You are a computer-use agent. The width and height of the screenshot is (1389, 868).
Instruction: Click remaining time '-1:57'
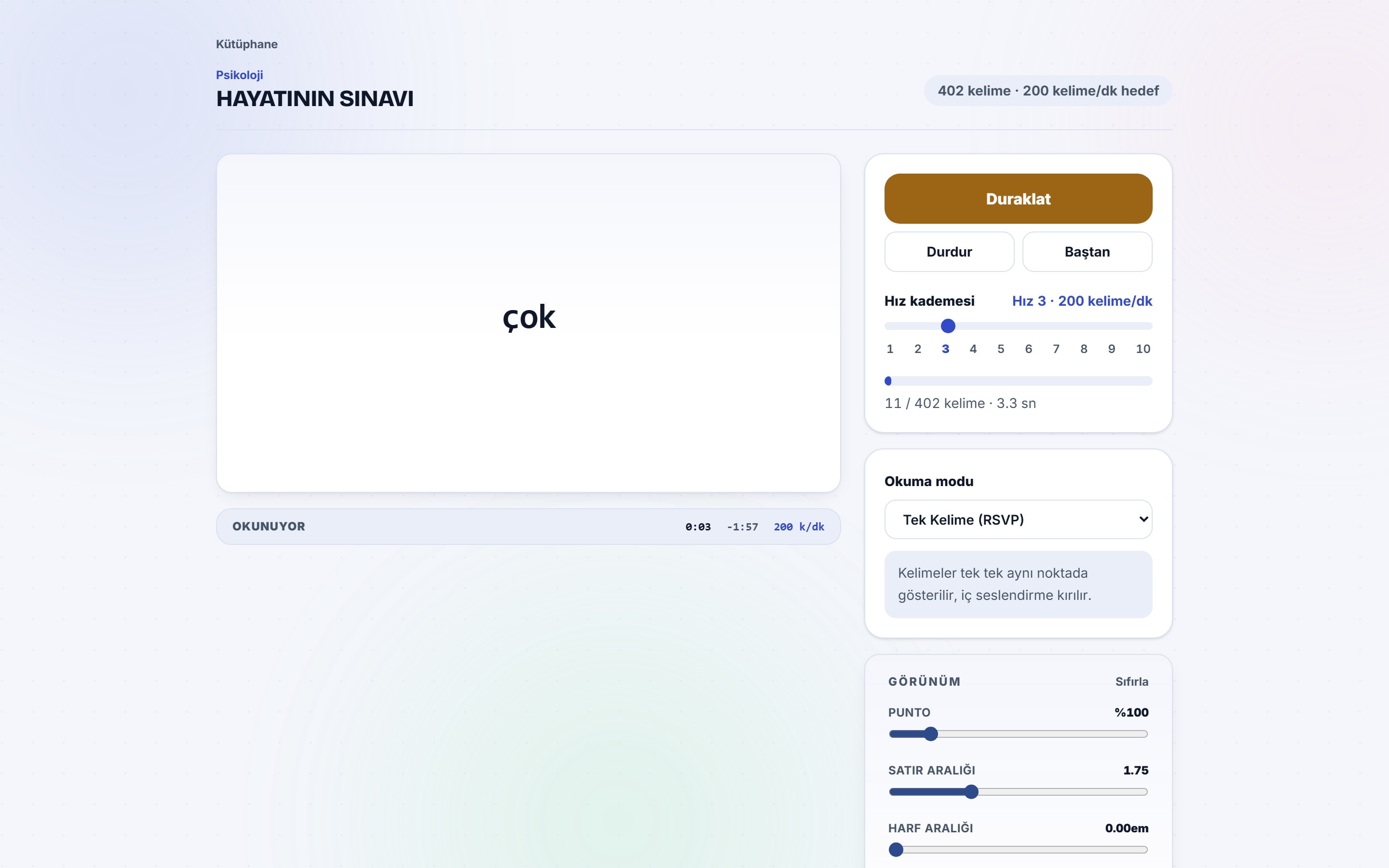(742, 527)
